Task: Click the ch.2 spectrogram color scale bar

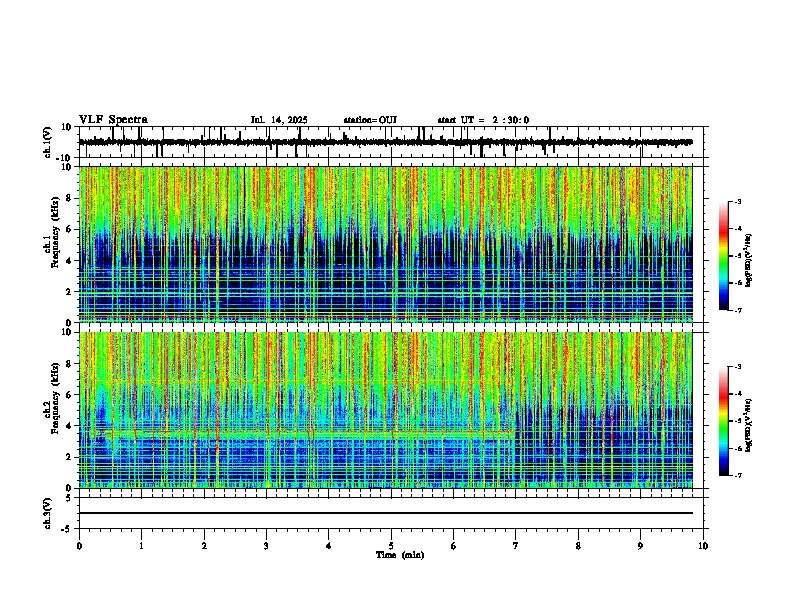Action: [x=724, y=421]
